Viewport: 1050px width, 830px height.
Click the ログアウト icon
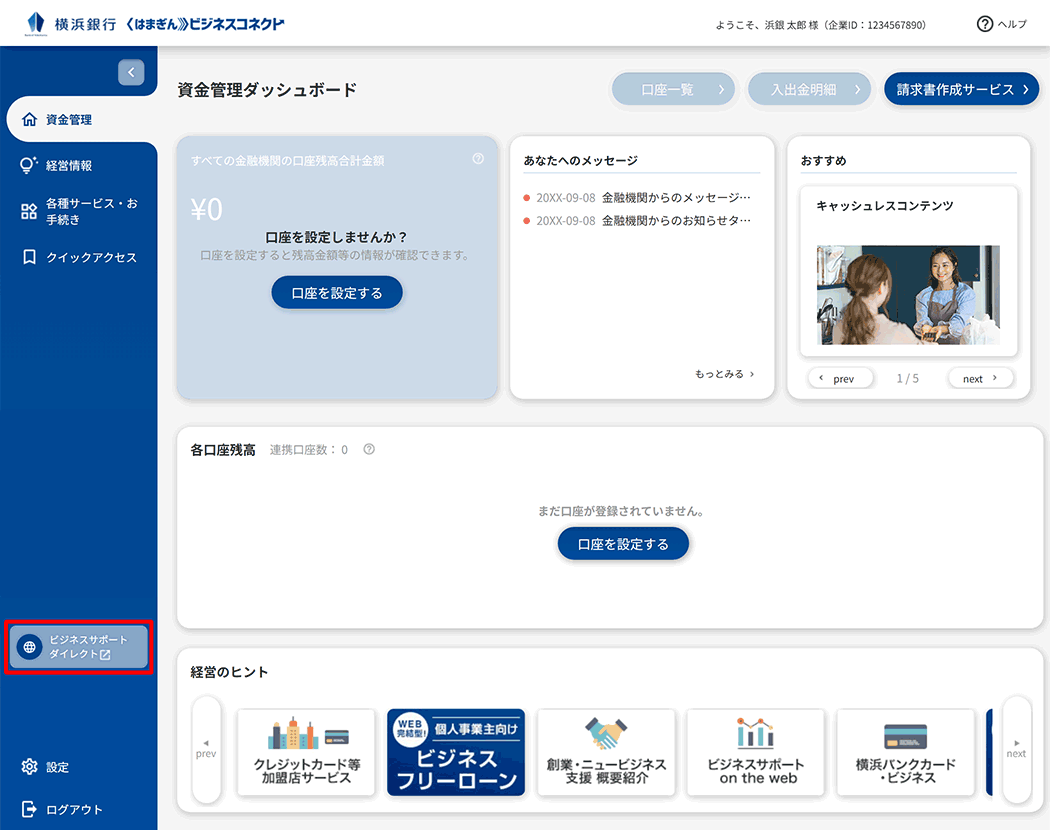point(29,809)
